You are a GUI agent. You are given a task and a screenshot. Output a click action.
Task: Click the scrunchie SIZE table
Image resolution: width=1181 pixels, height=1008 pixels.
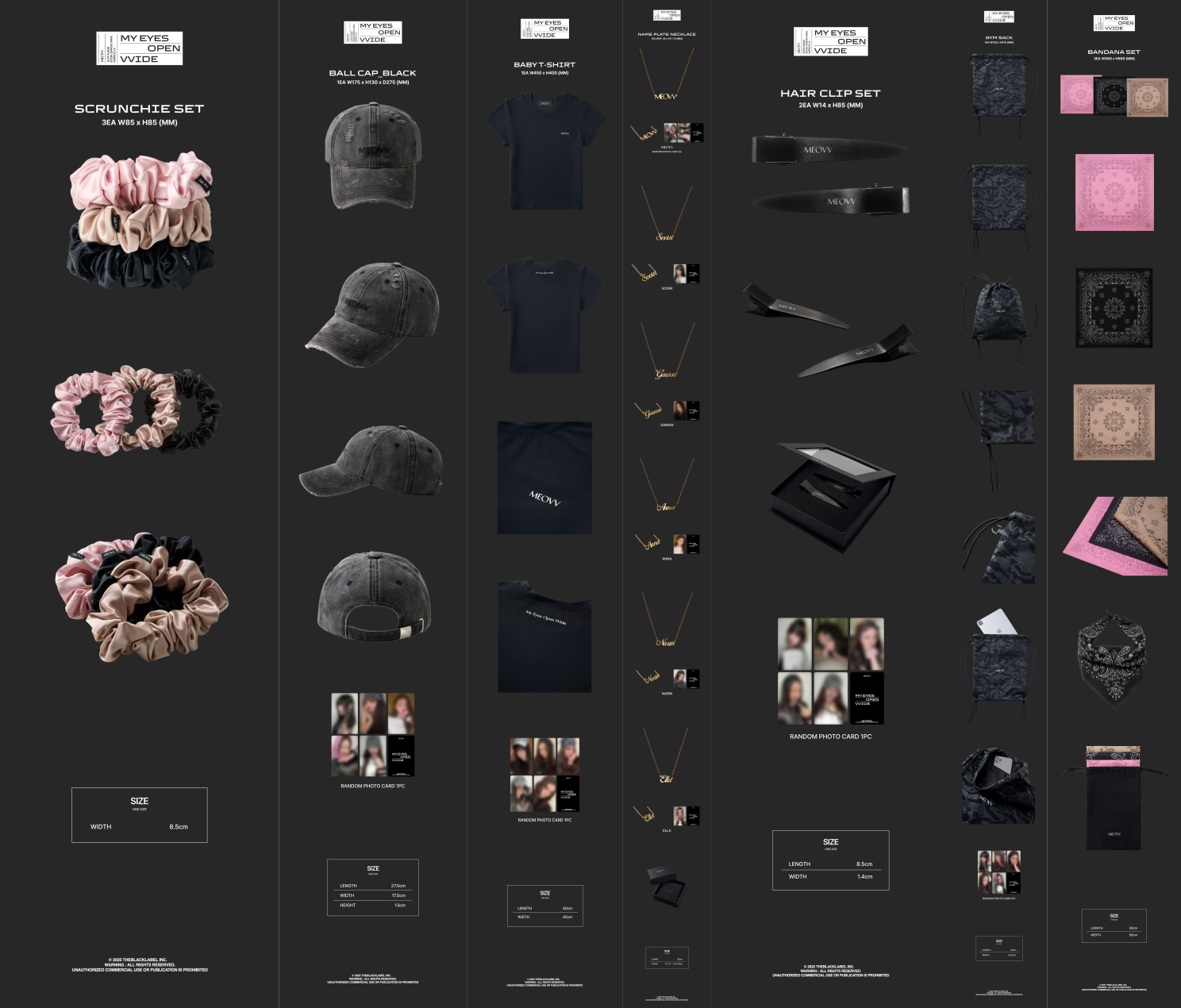pyautogui.click(x=140, y=815)
